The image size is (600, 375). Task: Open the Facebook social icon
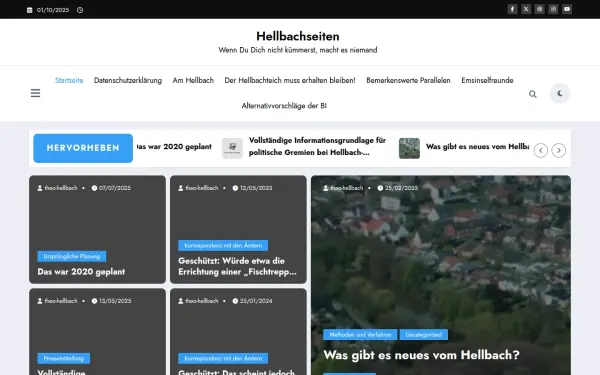pos(512,9)
